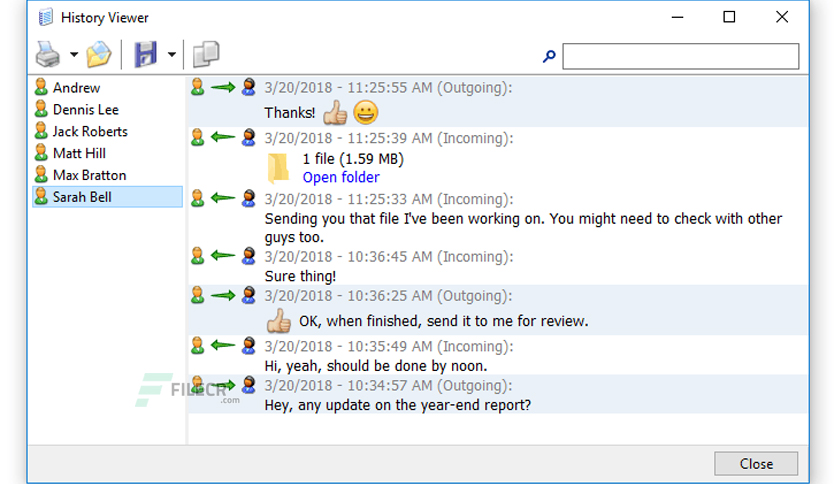836x484 pixels.
Task: Click the Save floppy disk icon
Action: coord(145,54)
